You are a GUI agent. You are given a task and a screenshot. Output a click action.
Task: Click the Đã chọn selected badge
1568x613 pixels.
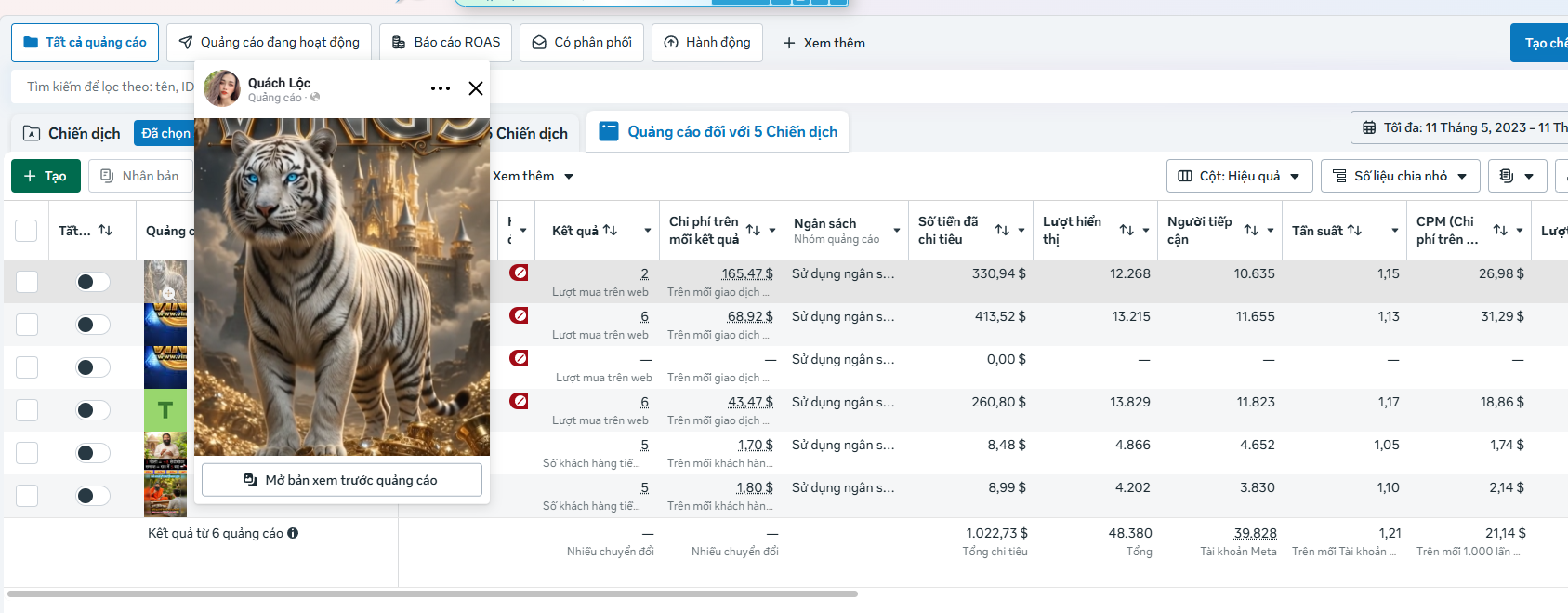click(x=165, y=133)
